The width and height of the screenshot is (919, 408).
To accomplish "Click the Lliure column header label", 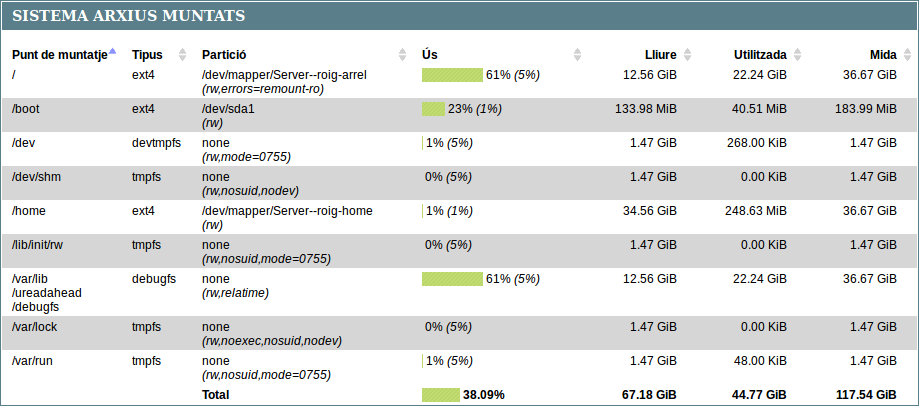I will (661, 54).
